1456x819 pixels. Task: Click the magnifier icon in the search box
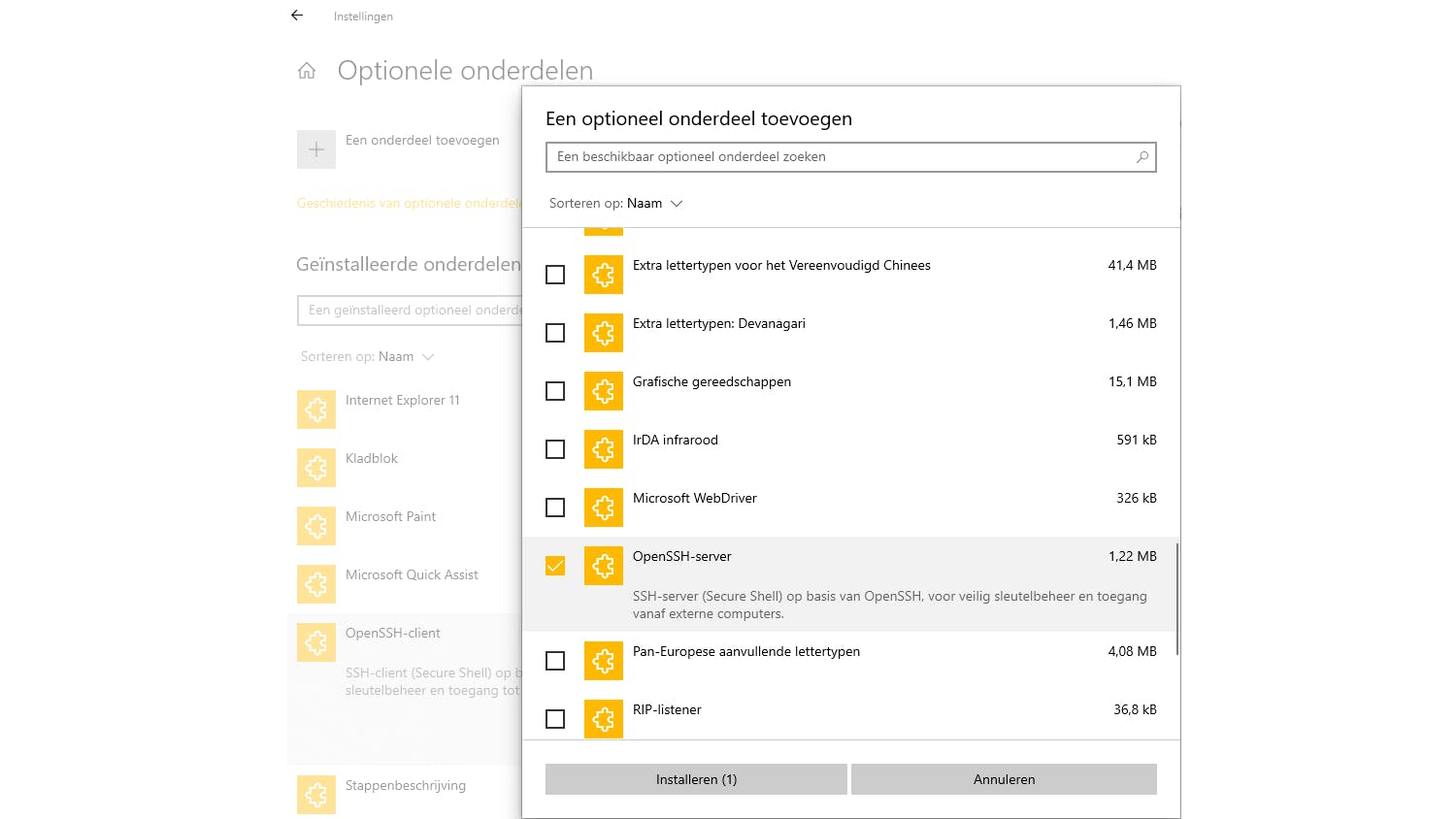point(1142,157)
